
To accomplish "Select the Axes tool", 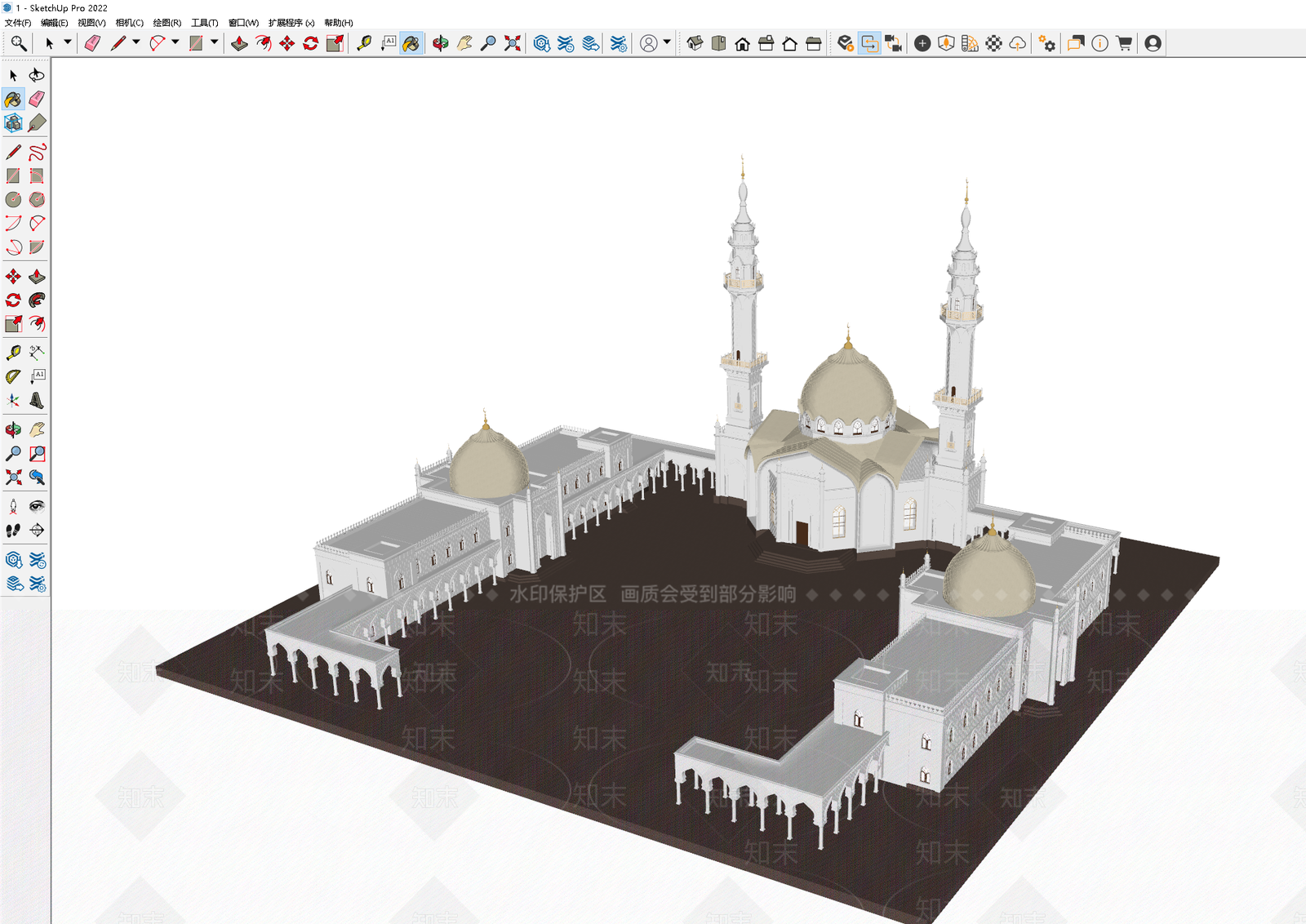I will (13, 400).
